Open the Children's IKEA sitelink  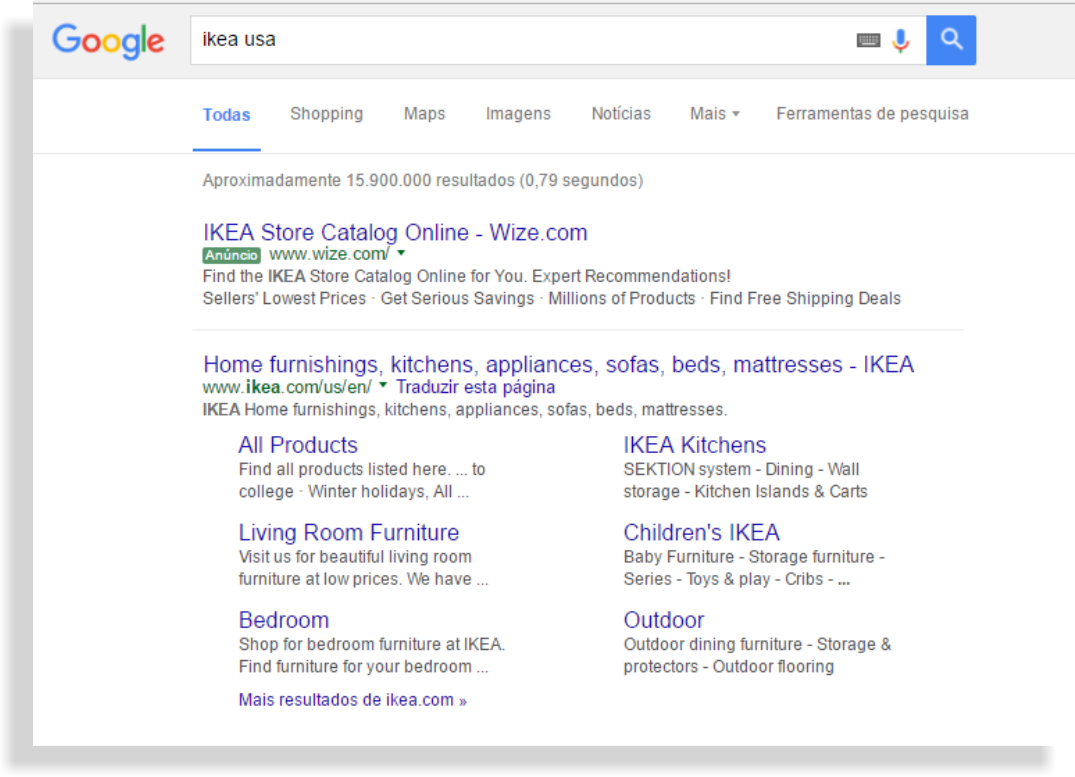point(701,532)
